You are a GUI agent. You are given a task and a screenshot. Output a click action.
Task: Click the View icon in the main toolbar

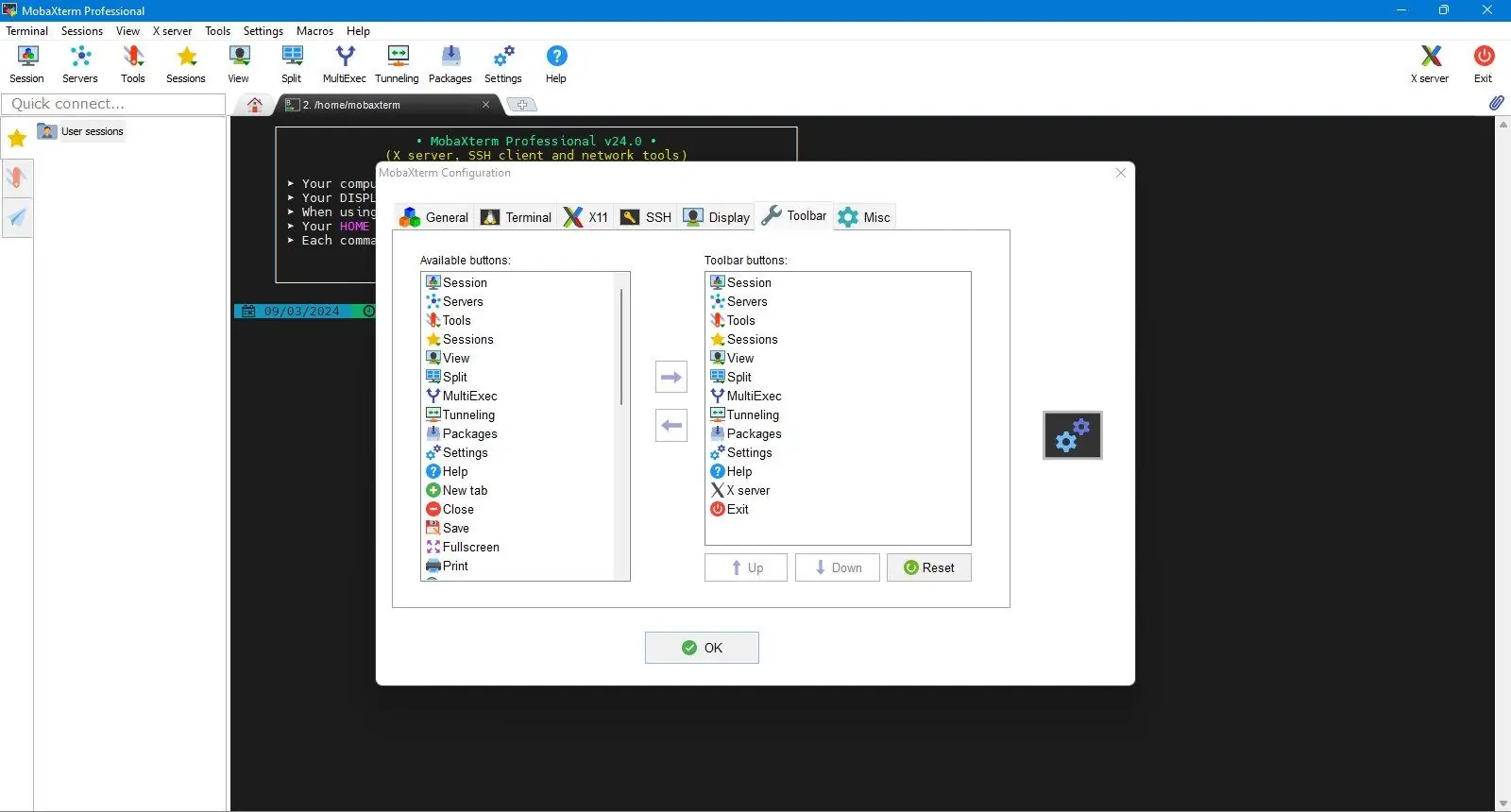pos(239,64)
